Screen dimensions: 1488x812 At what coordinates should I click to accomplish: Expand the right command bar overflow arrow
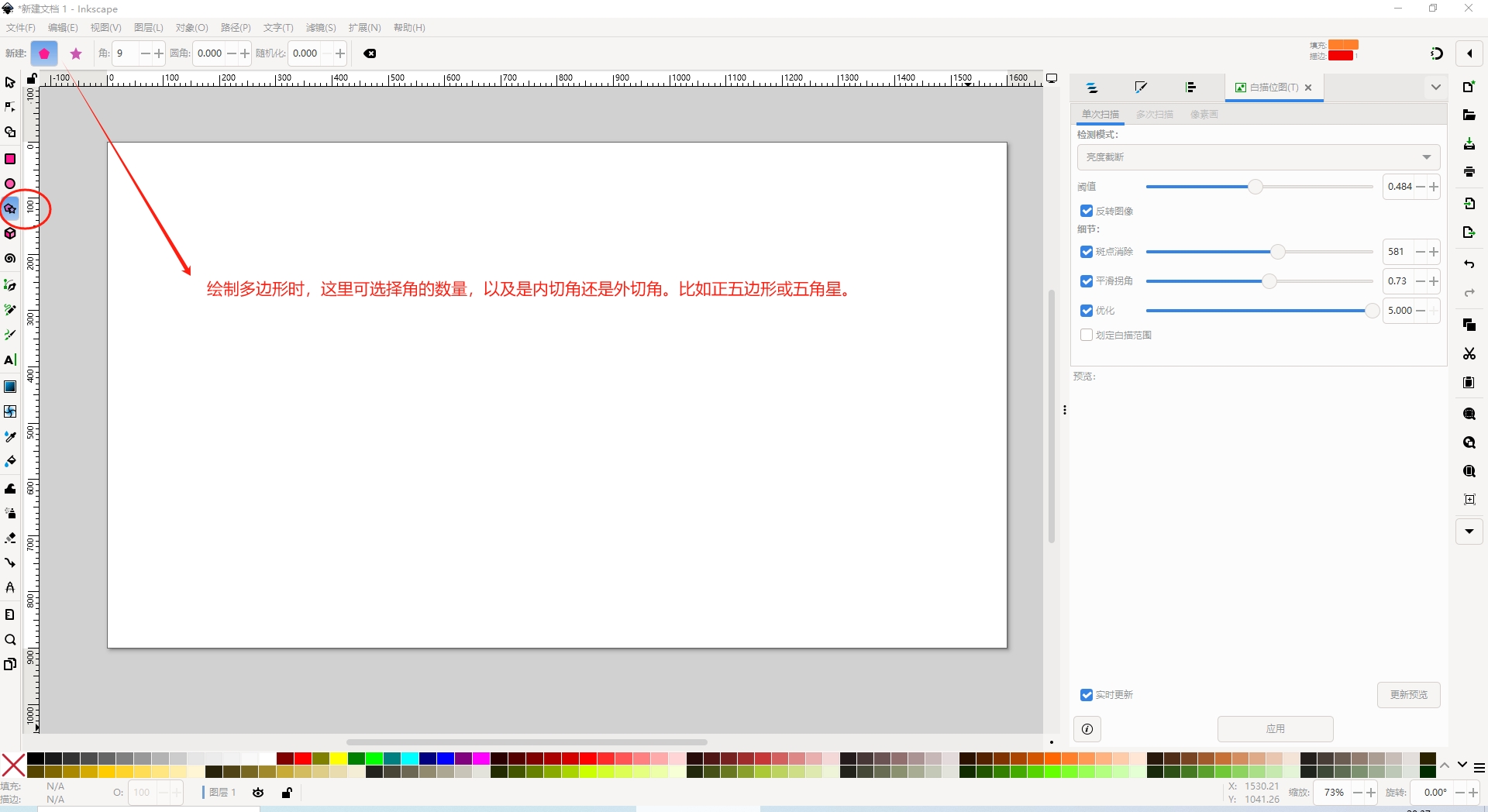coord(1469,532)
